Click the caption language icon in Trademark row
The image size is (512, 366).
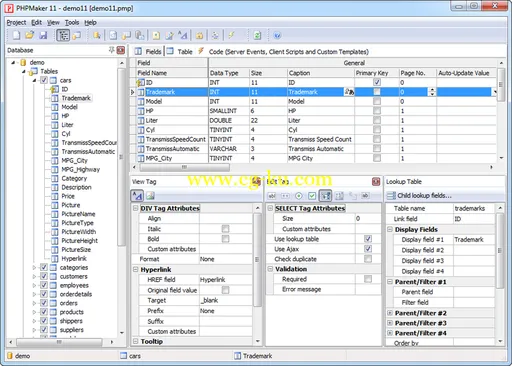[x=349, y=92]
